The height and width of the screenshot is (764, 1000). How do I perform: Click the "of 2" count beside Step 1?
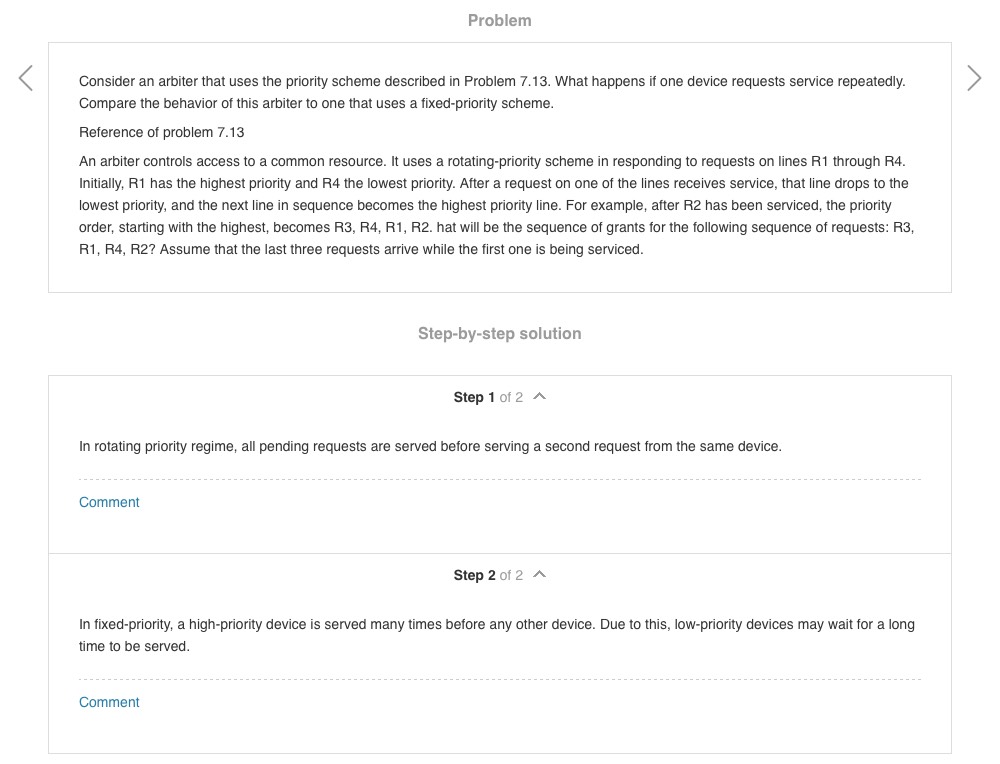coord(511,397)
